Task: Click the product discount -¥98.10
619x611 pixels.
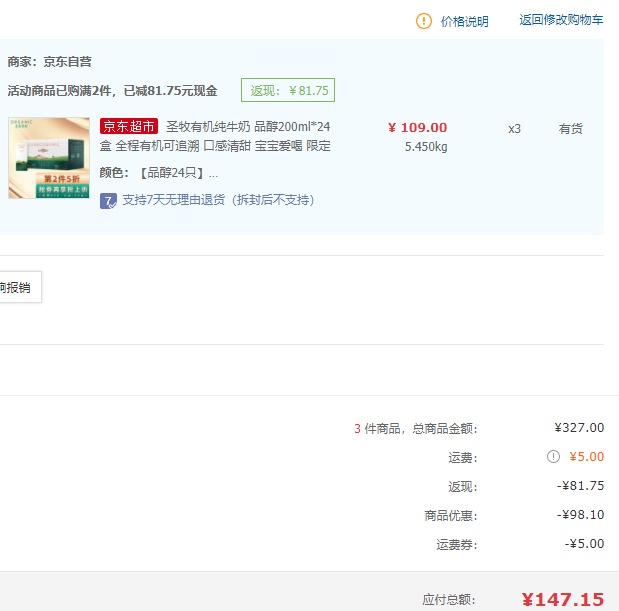Action: click(x=580, y=515)
